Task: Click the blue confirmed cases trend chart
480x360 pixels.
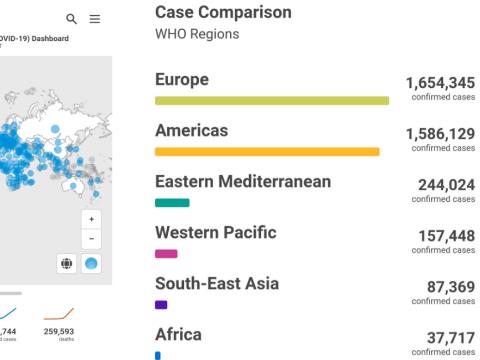Action: pos(7,314)
